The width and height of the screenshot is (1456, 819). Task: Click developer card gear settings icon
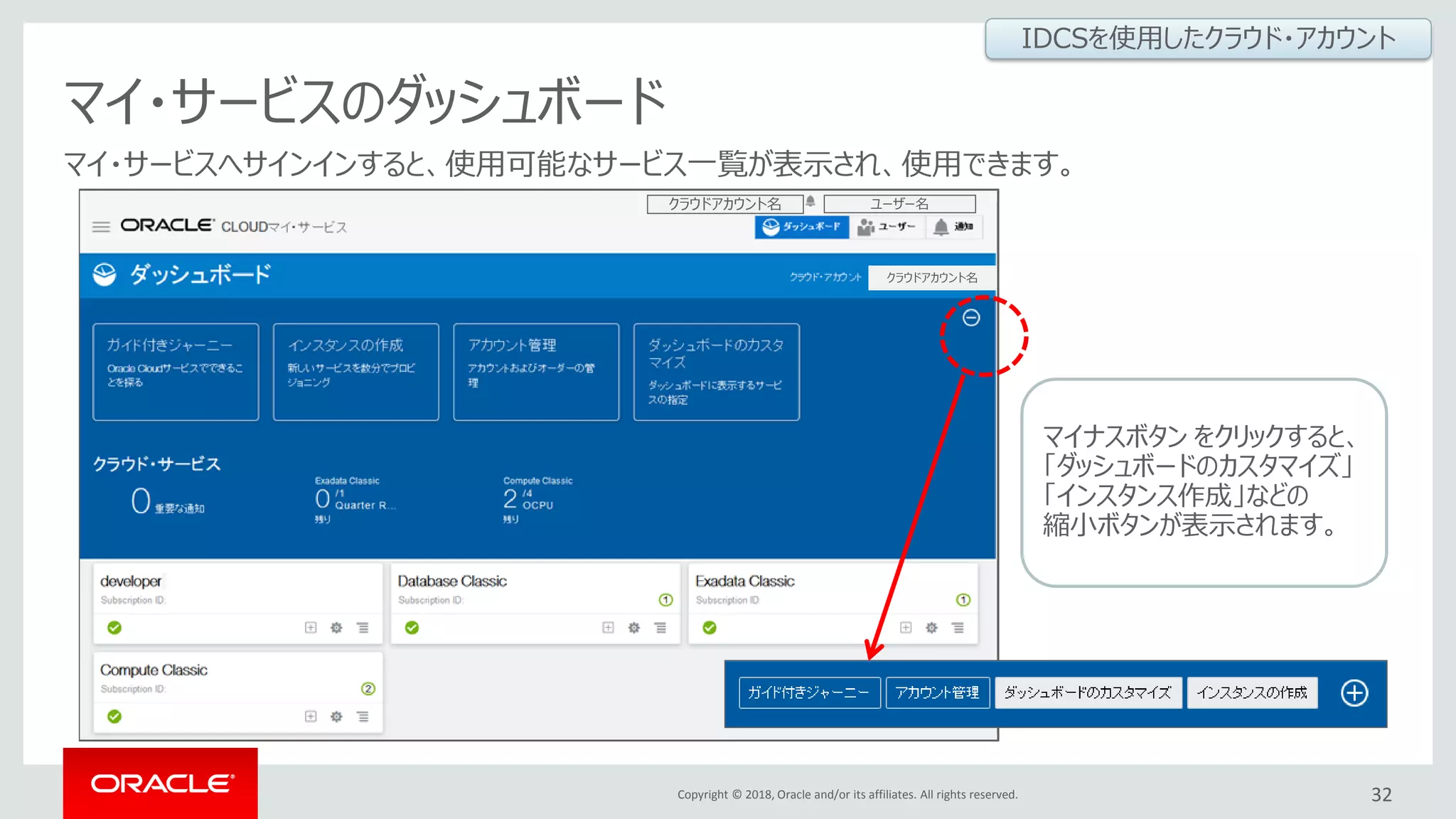[x=336, y=628]
